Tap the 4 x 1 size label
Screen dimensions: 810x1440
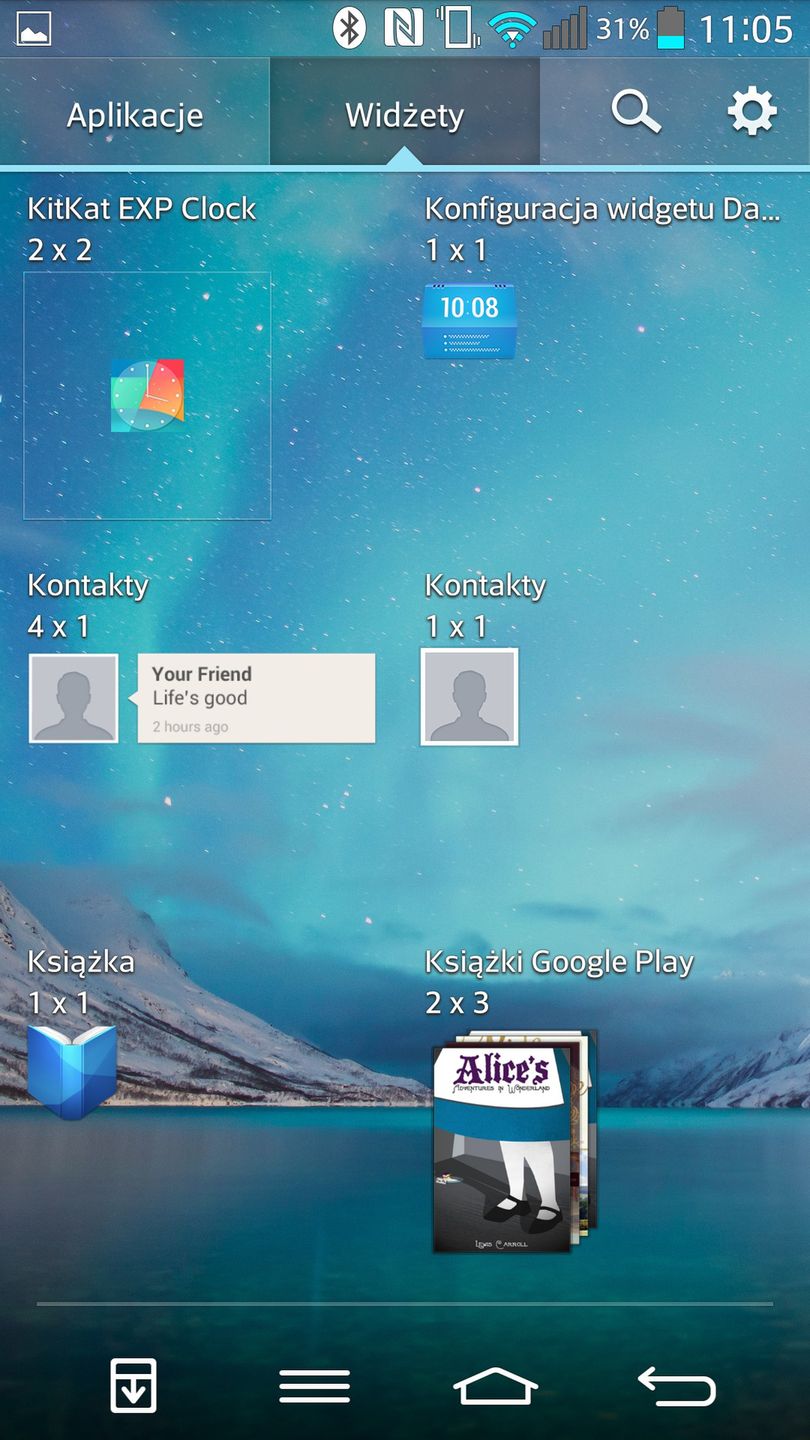pyautogui.click(x=59, y=627)
